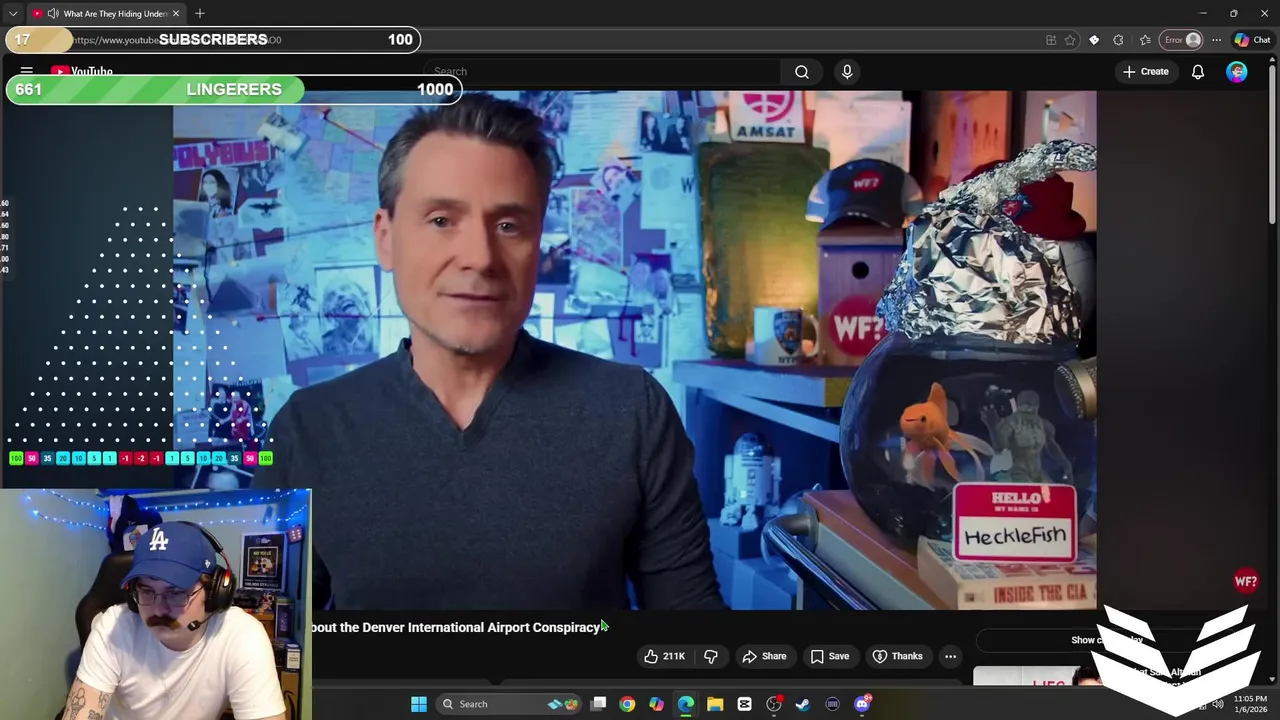
Task: Close the current YouTube tab
Action: pos(177,14)
